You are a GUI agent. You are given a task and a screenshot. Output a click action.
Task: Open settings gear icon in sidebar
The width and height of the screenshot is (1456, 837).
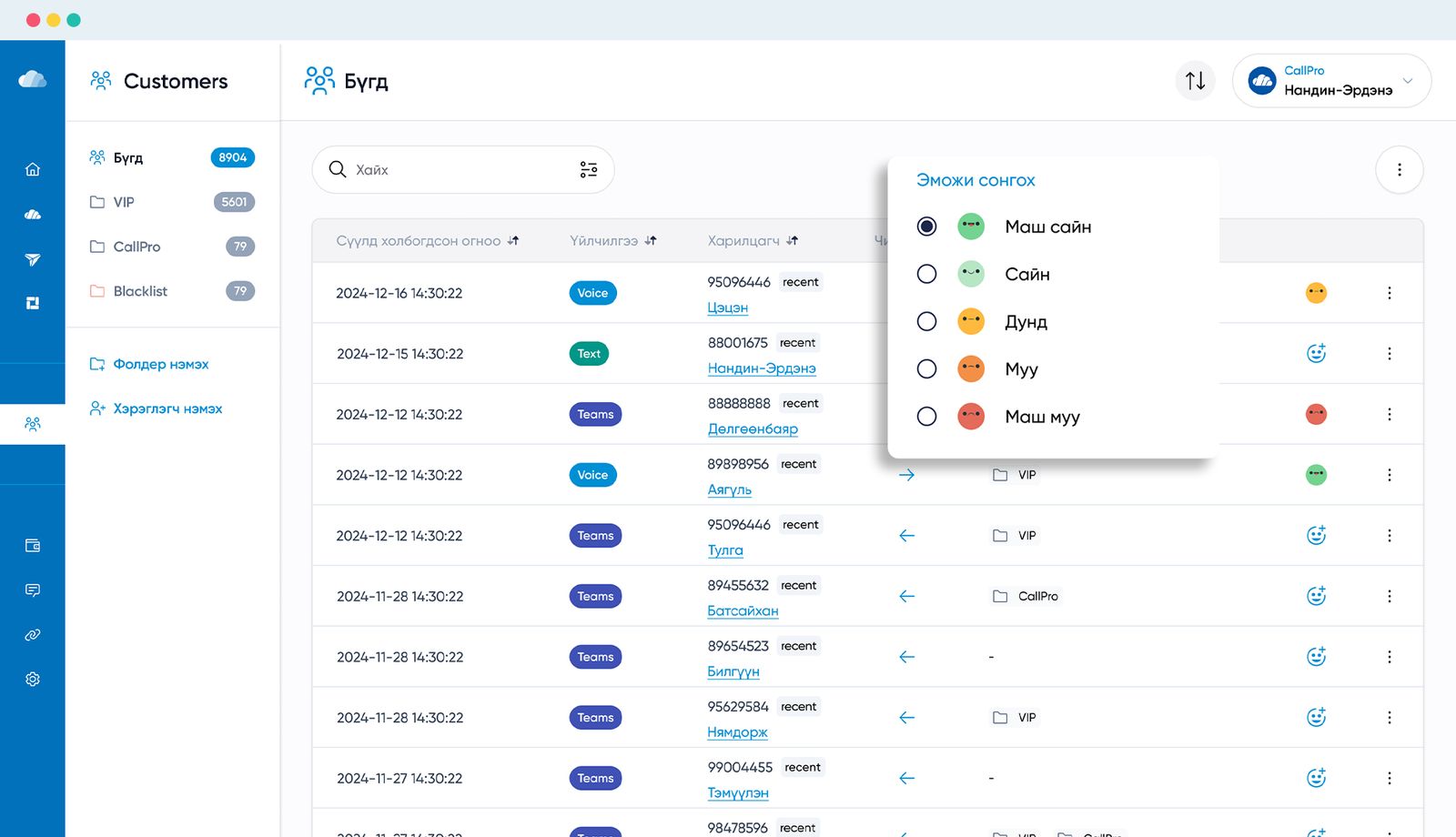33,679
